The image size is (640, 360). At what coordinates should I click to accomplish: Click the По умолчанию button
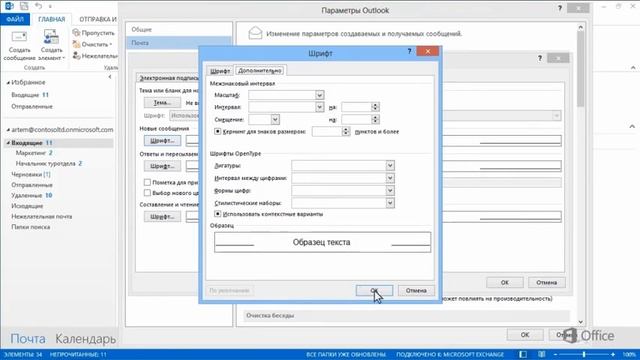(229, 290)
